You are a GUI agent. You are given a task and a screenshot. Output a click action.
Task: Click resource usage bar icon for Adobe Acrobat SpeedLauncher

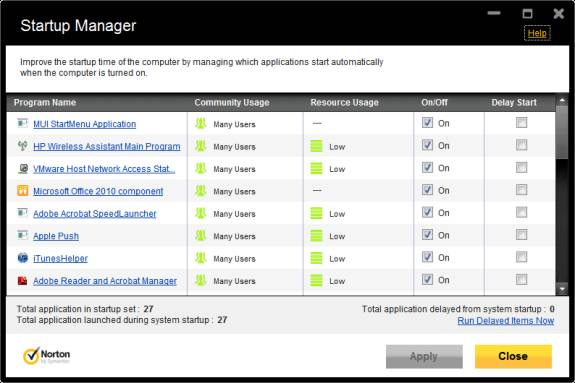[x=316, y=213]
